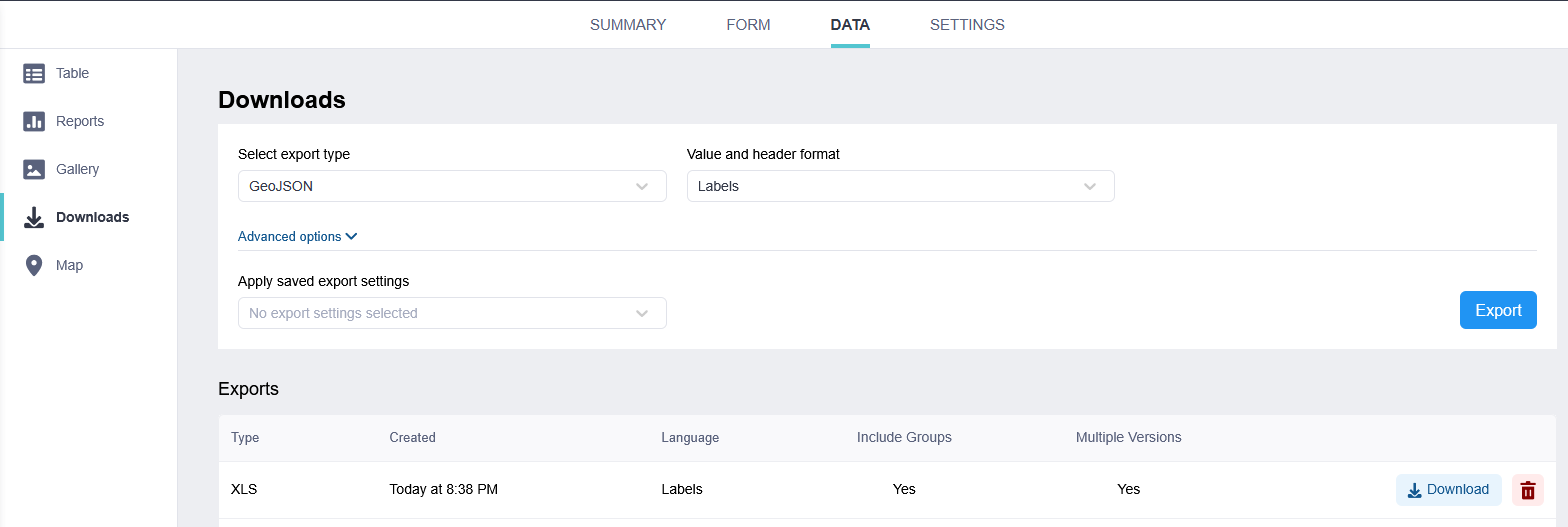Click the blue Export button

[1497, 310]
